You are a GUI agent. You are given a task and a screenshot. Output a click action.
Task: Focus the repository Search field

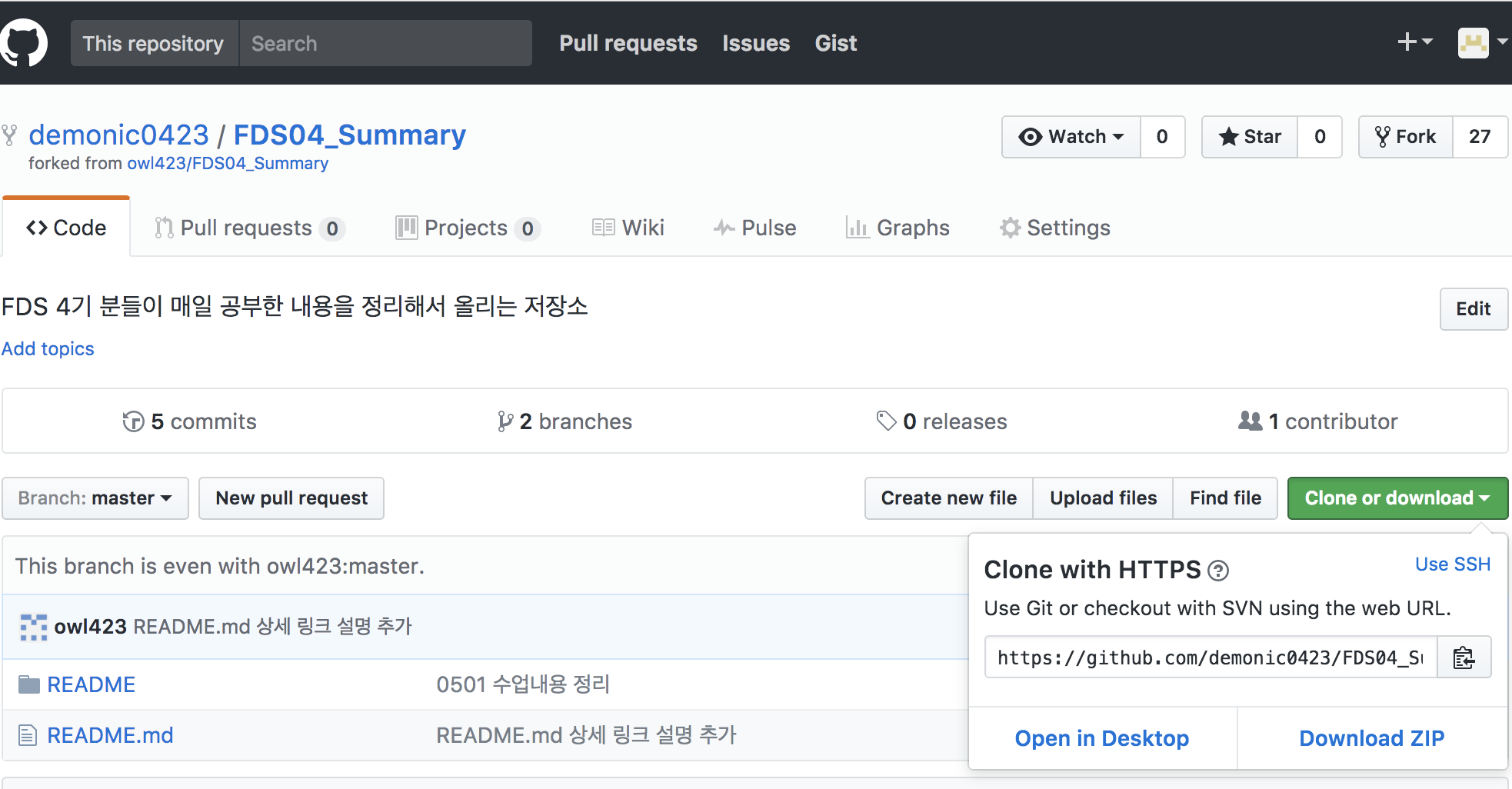(x=385, y=43)
